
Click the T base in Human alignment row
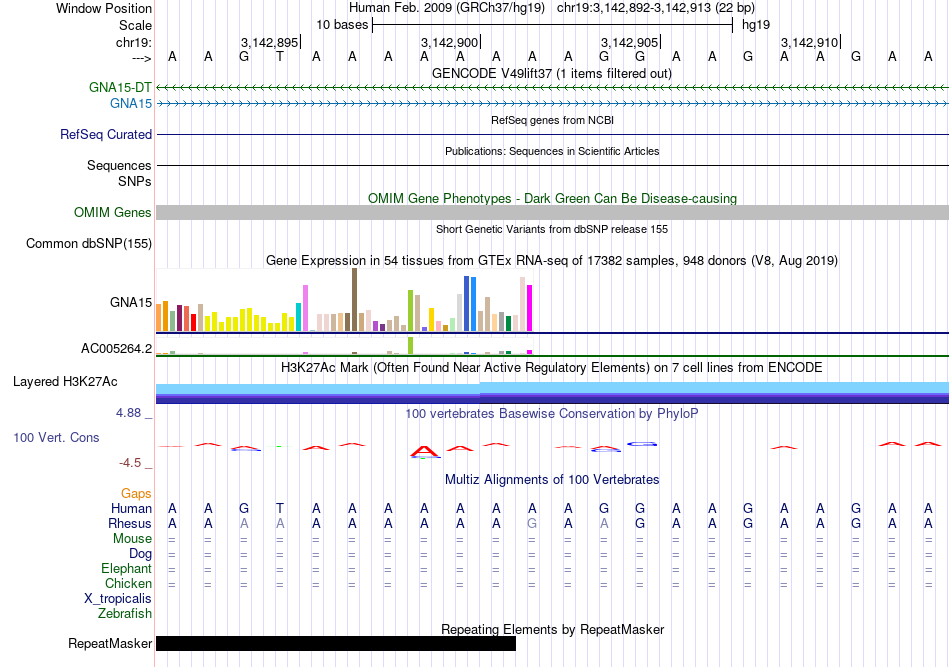[x=280, y=508]
